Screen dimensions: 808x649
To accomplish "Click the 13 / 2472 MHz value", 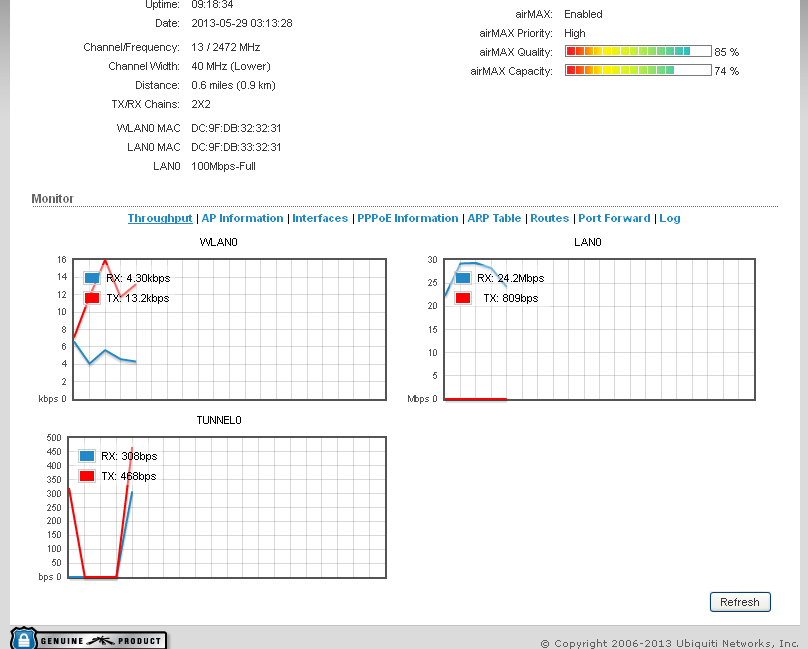I will pos(225,47).
